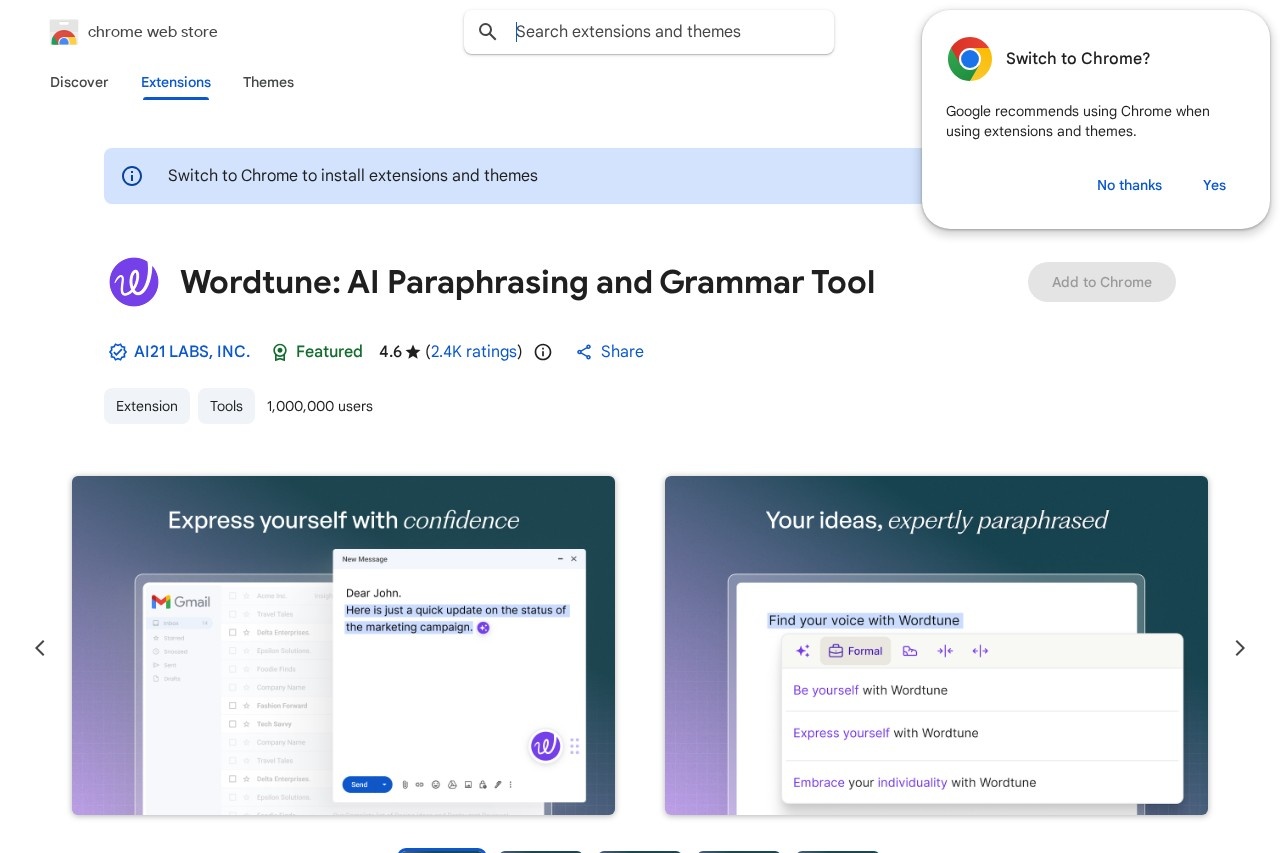Open the ratings info circle icon
Screen dimensions: 1280x853
tap(543, 352)
